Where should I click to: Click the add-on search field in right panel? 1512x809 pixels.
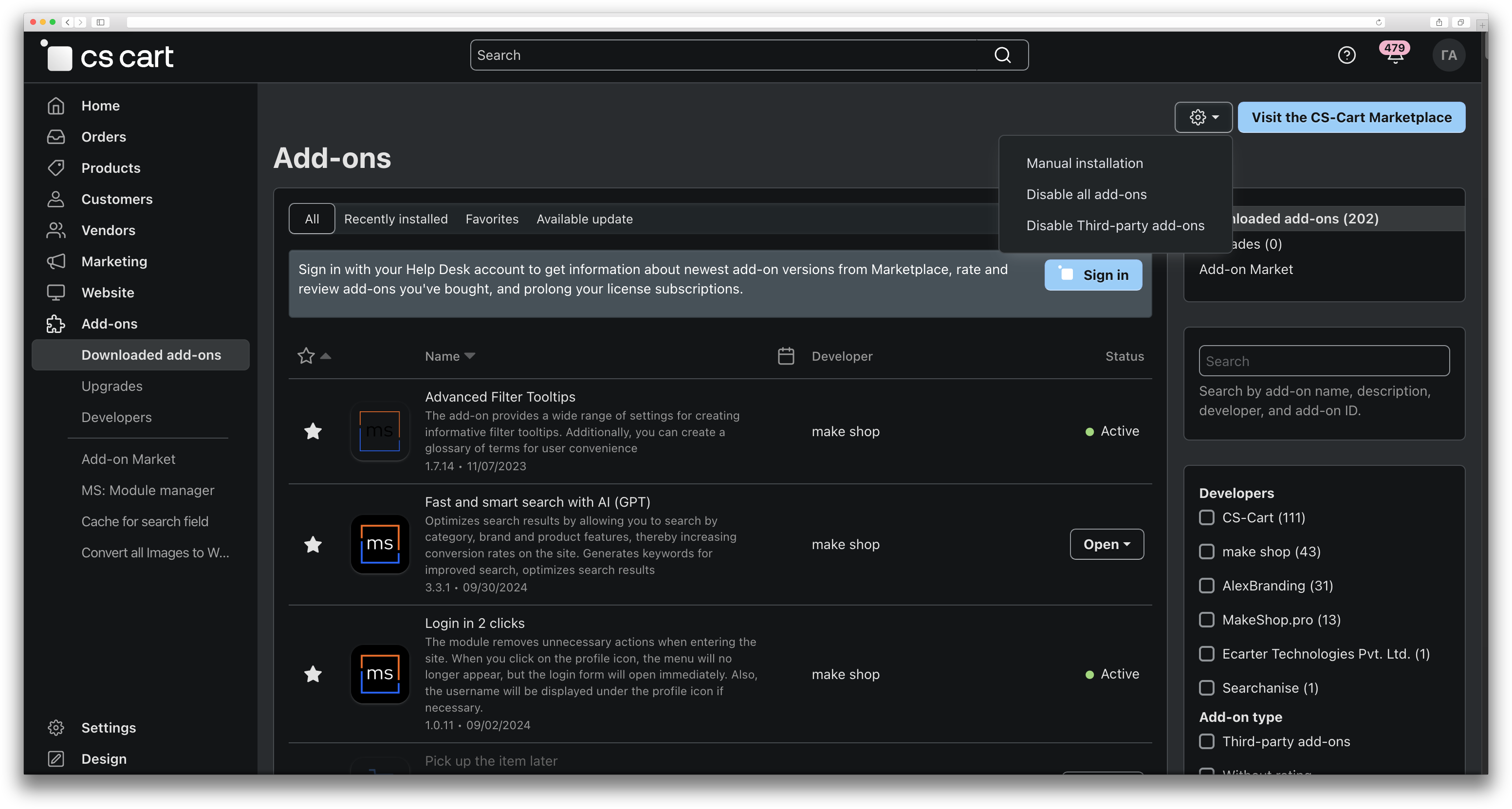point(1324,361)
